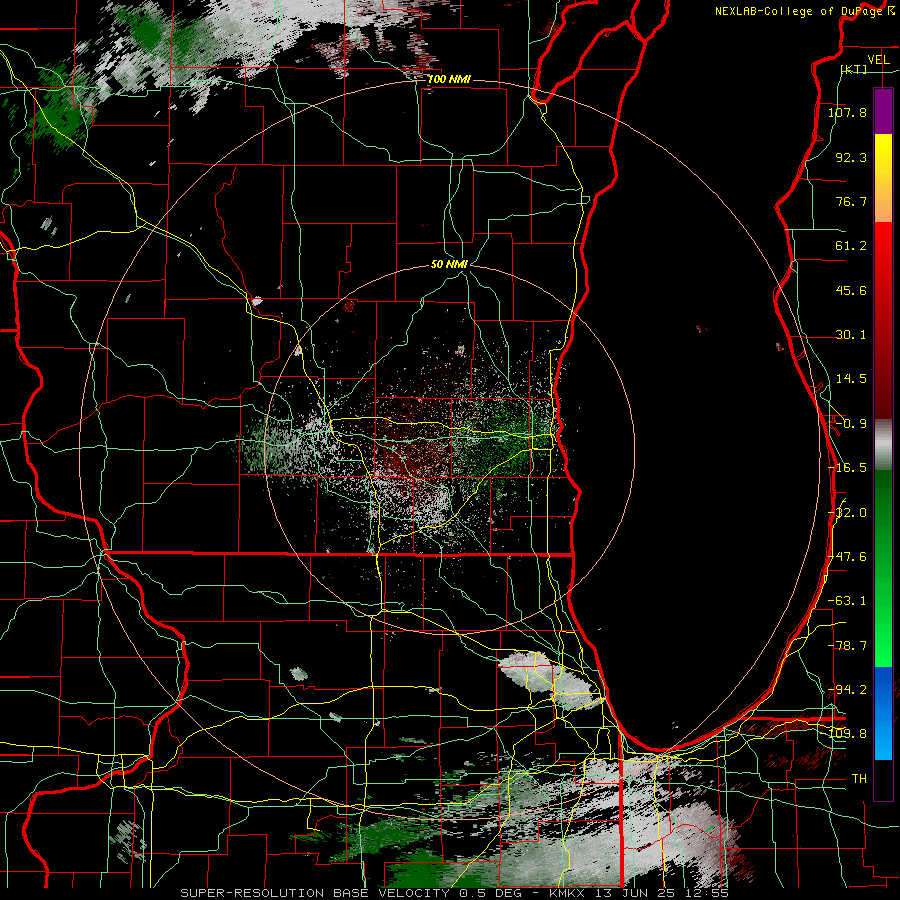Screen dimensions: 900x900
Task: Pick the black TH segment of color bar
Action: tap(883, 780)
